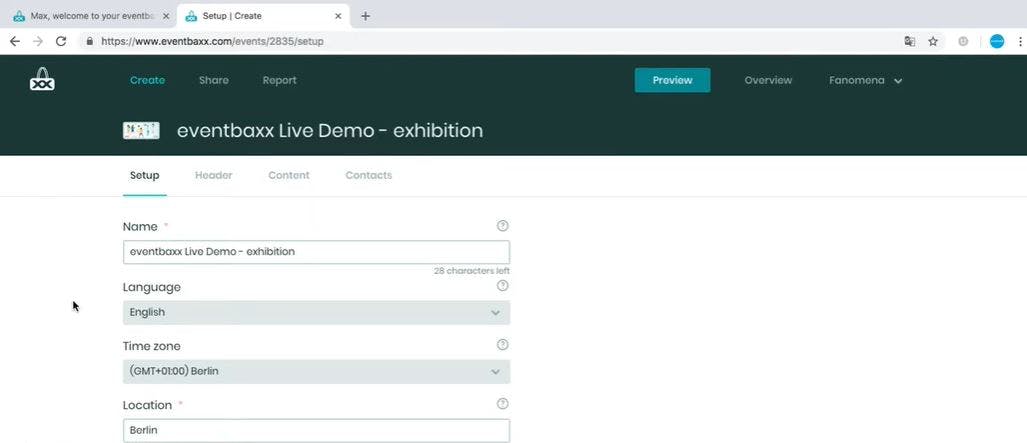Open the Overview link
Viewport: 1027px width, 443px height.
768,81
